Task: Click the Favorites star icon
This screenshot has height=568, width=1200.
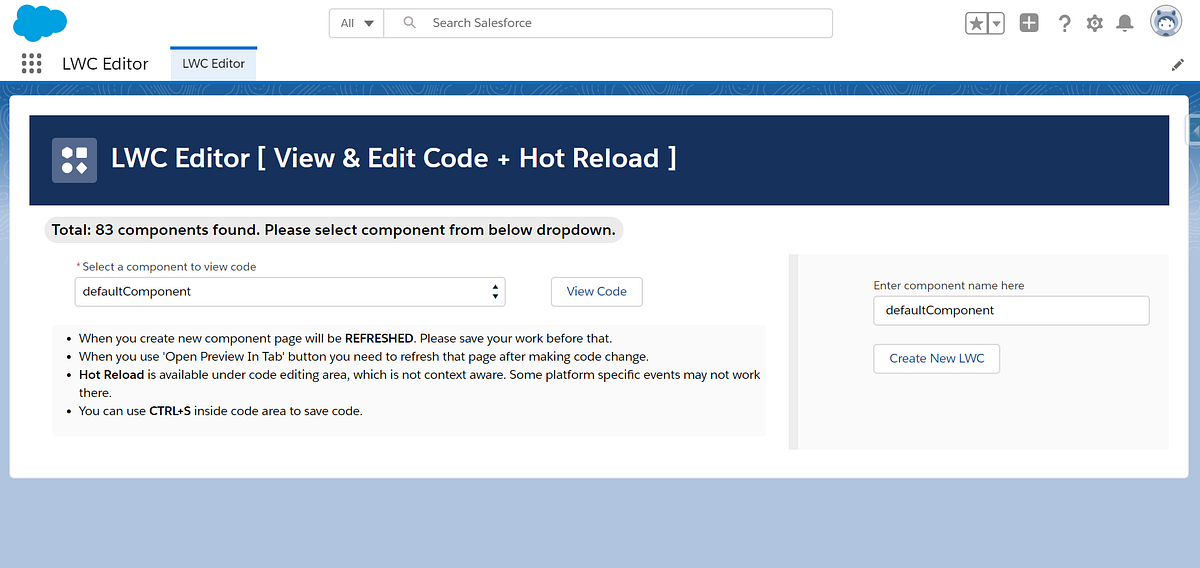Action: (976, 23)
